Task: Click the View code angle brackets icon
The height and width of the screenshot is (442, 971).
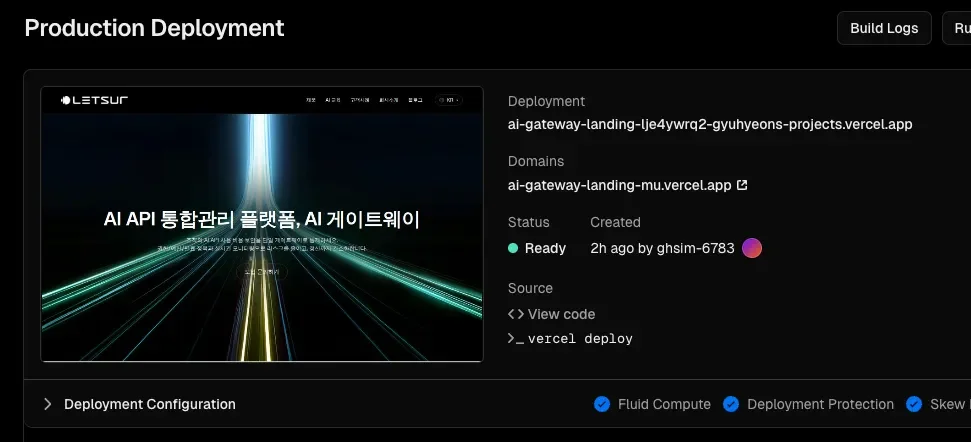Action: 516,314
